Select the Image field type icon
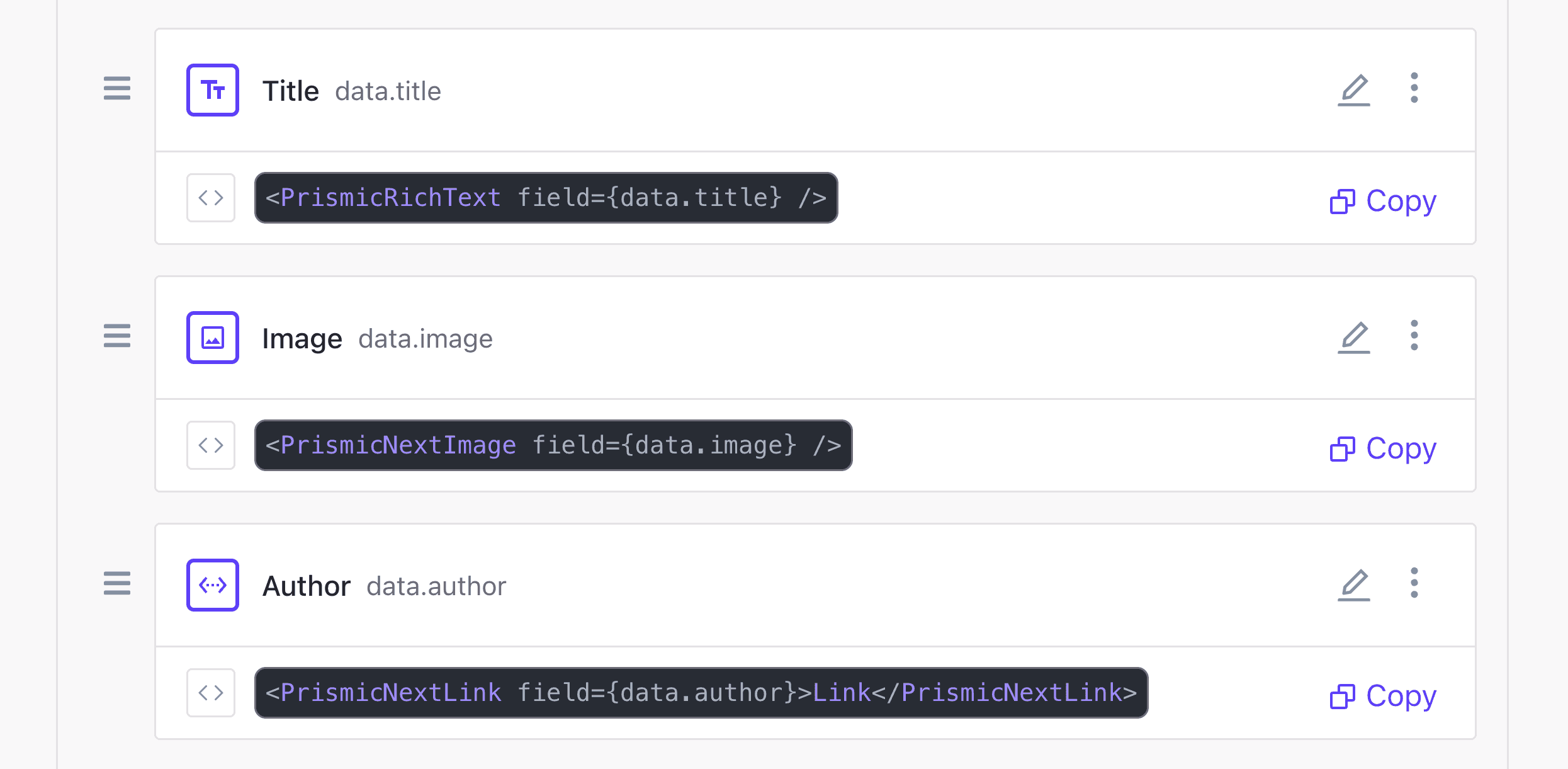Screen dimensions: 1568x769 pyautogui.click(x=212, y=338)
